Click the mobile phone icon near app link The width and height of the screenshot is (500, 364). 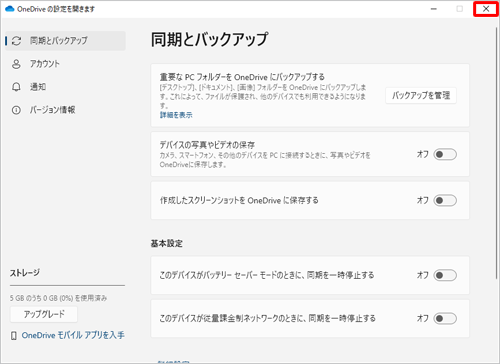coord(14,336)
